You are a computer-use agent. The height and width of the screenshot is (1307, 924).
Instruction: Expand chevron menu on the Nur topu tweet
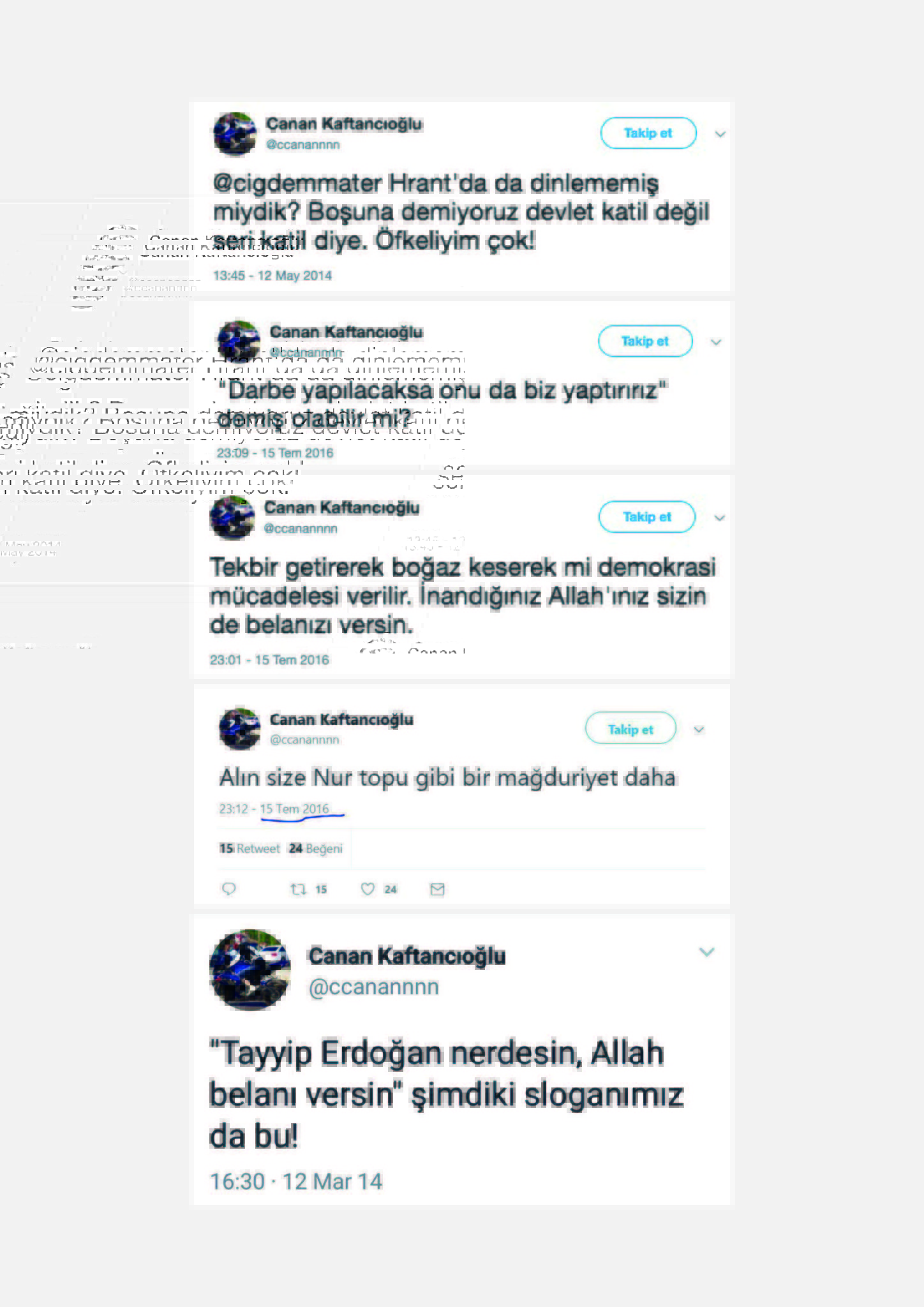pos(699,729)
